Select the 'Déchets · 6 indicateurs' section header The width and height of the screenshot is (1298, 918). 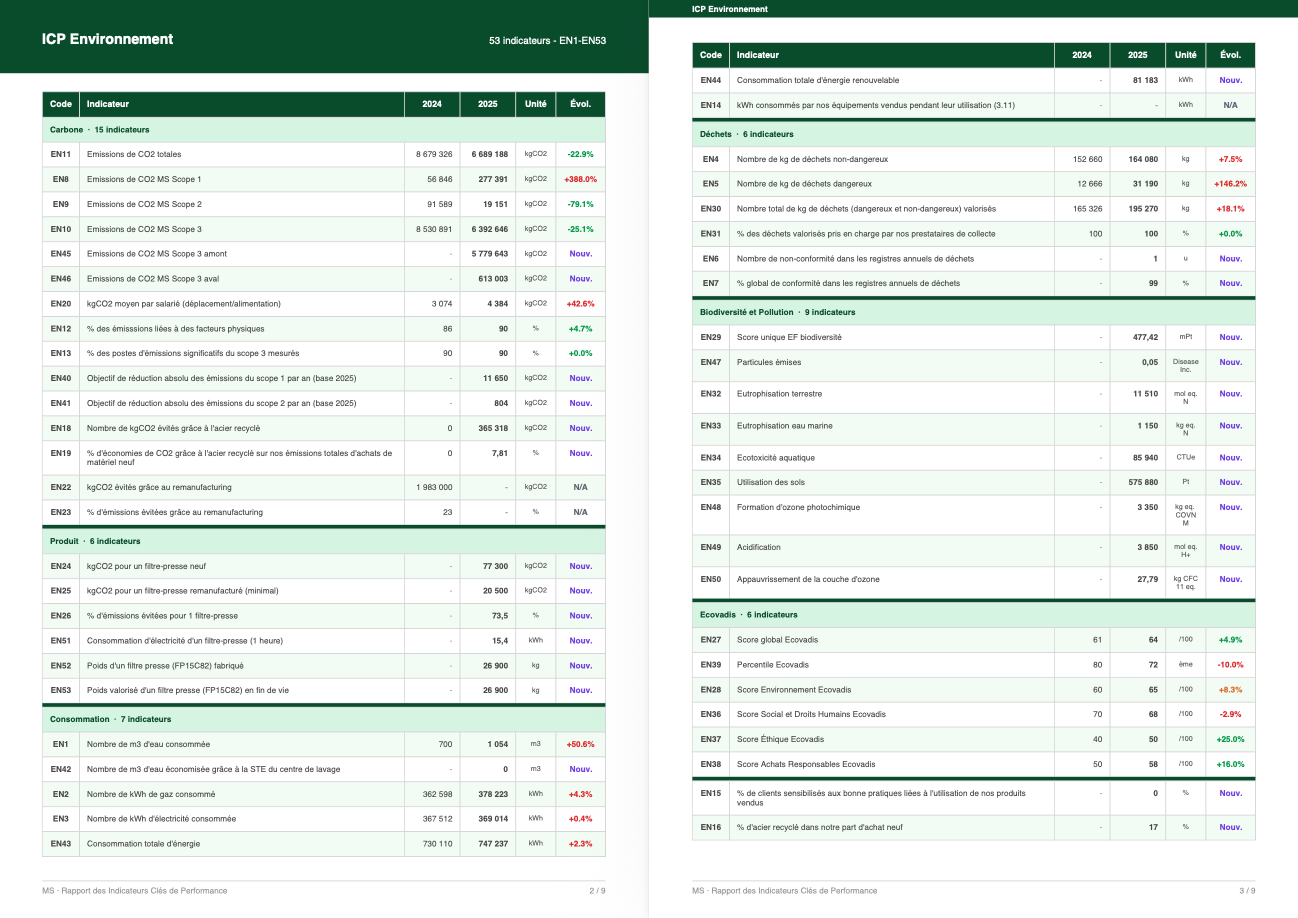pyautogui.click(x=973, y=134)
